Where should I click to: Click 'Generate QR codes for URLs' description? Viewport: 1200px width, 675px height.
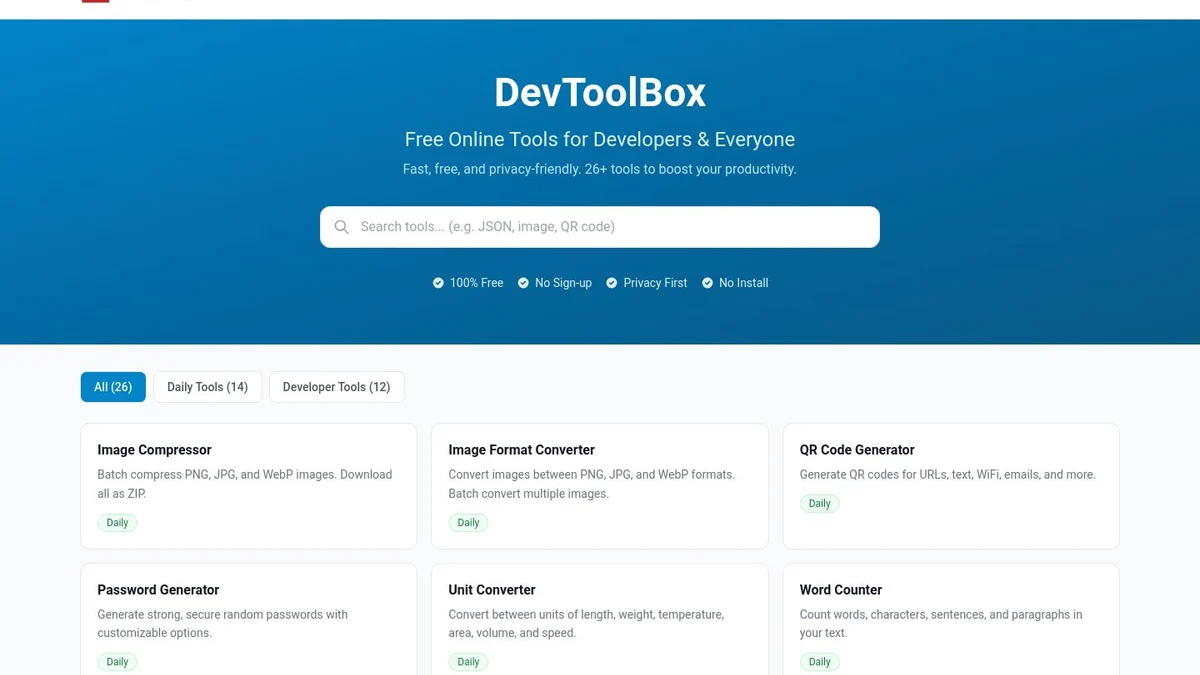tap(948, 475)
